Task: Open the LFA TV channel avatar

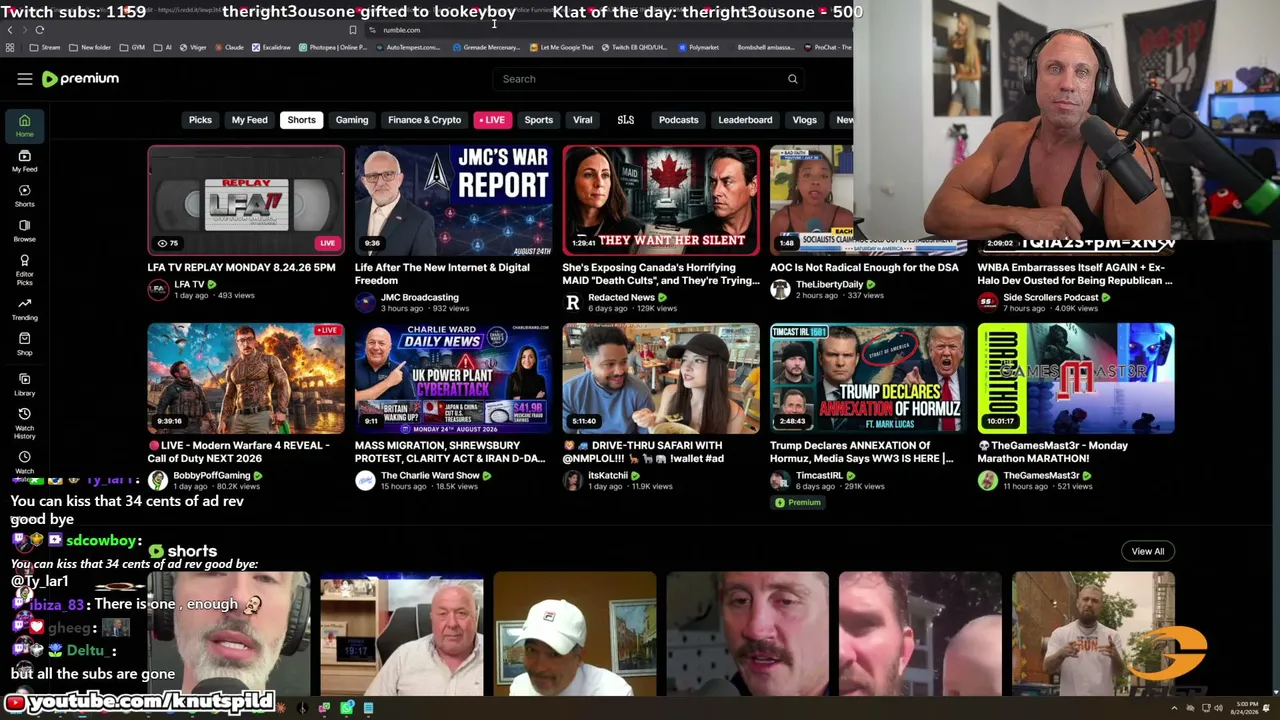Action: tap(158, 290)
